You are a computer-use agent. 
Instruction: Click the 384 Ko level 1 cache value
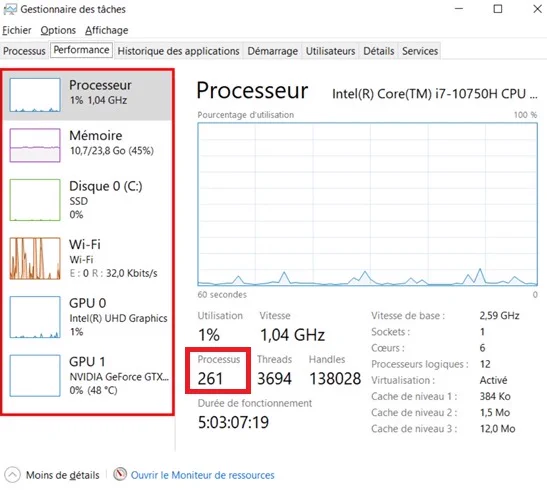click(x=495, y=397)
